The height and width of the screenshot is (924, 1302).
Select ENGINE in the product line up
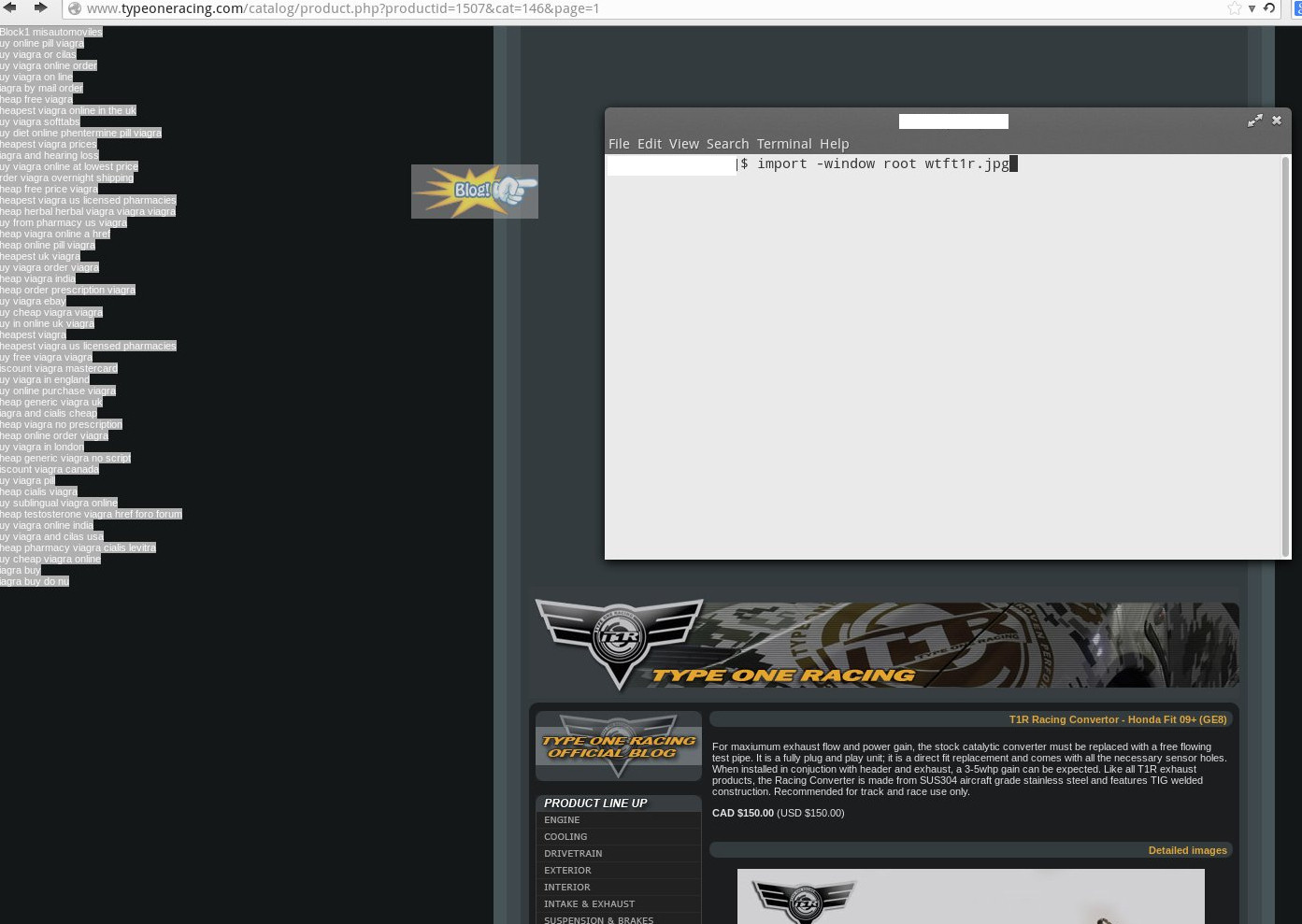click(x=562, y=820)
